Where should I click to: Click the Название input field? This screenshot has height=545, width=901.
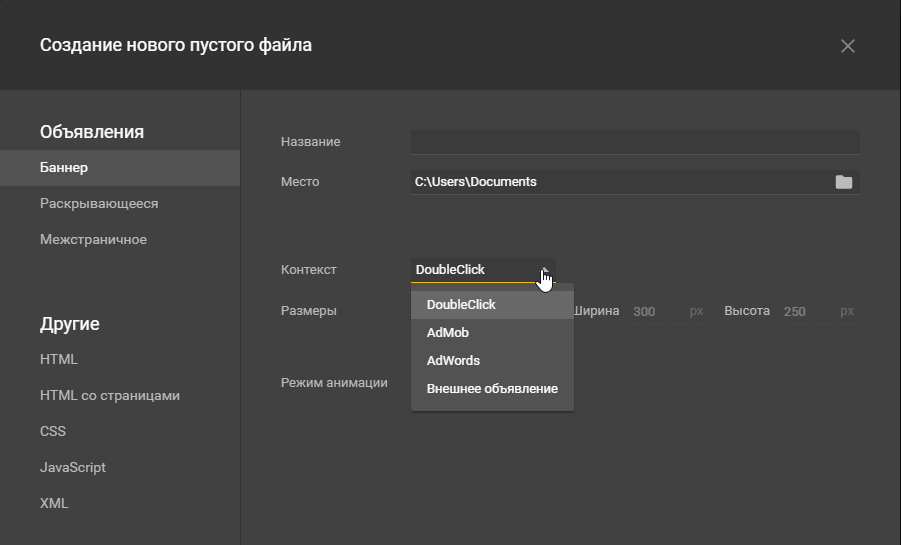pos(634,142)
